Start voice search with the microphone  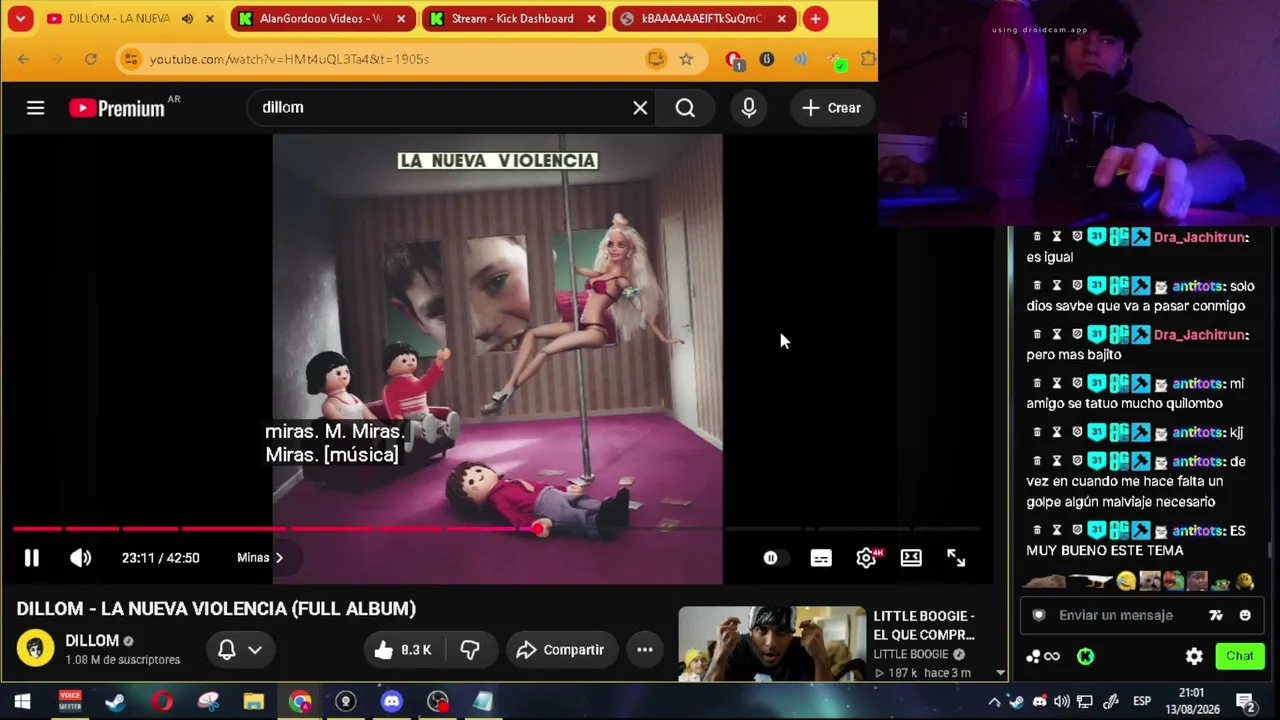click(x=749, y=108)
